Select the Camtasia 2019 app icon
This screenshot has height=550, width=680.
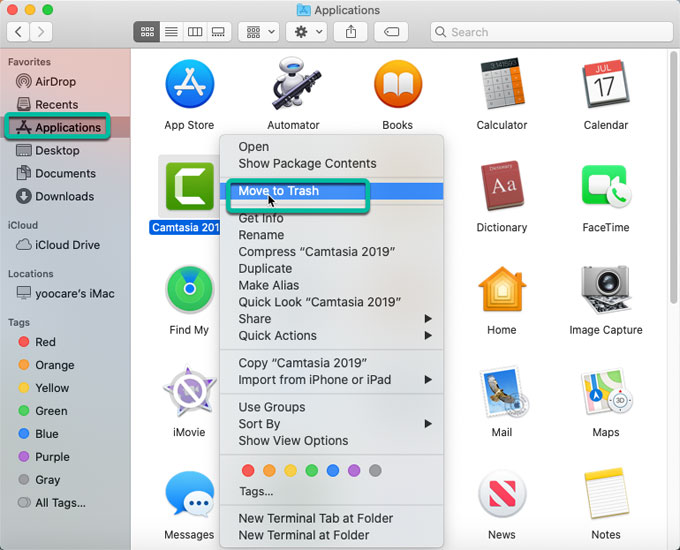[190, 187]
